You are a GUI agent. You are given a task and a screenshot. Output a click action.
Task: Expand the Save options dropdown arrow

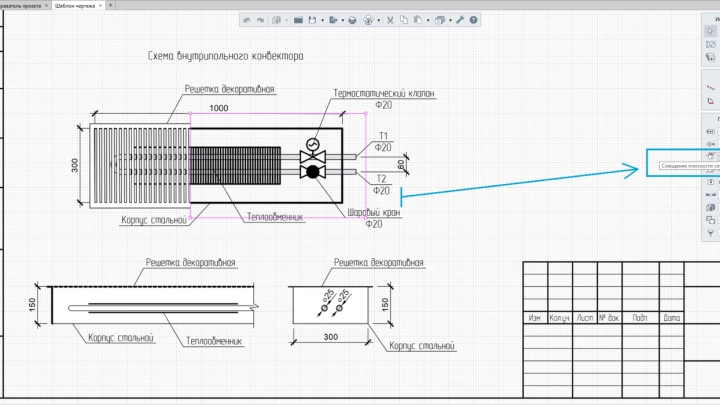pyautogui.click(x=322, y=20)
